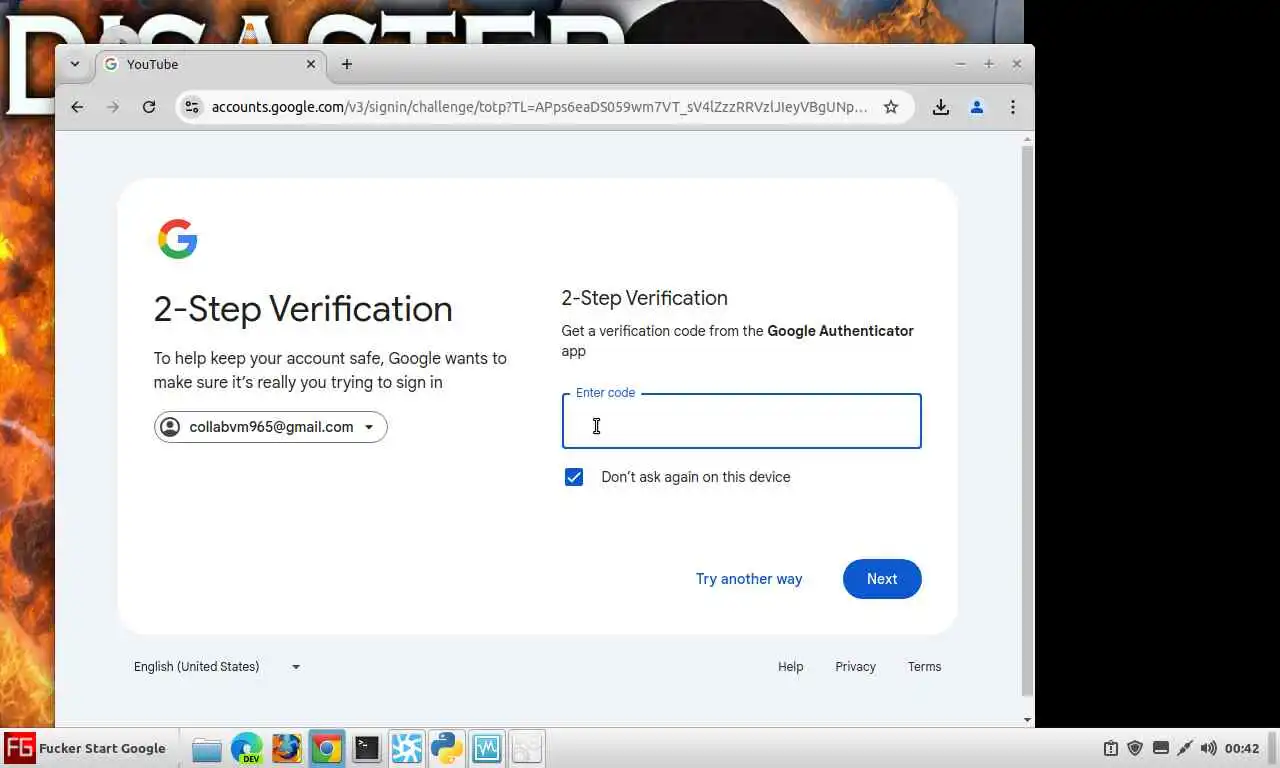Image resolution: width=1280 pixels, height=768 pixels.
Task: Click the shield tray icon
Action: pyautogui.click(x=1135, y=748)
